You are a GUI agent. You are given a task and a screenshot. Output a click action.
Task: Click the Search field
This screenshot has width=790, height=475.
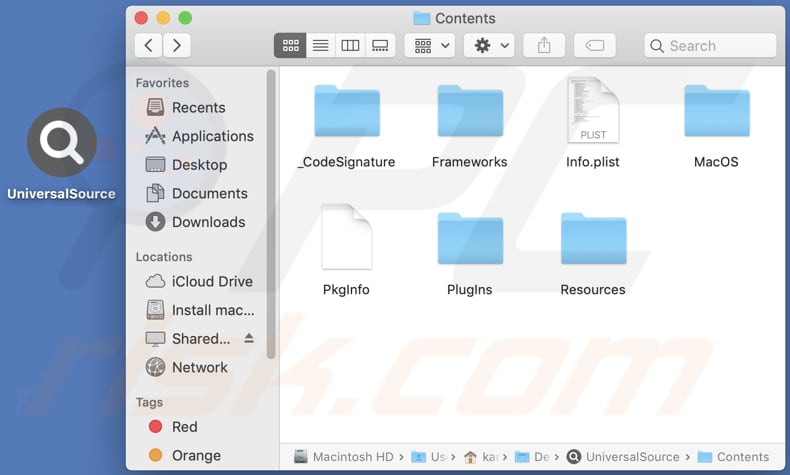pyautogui.click(x=710, y=45)
